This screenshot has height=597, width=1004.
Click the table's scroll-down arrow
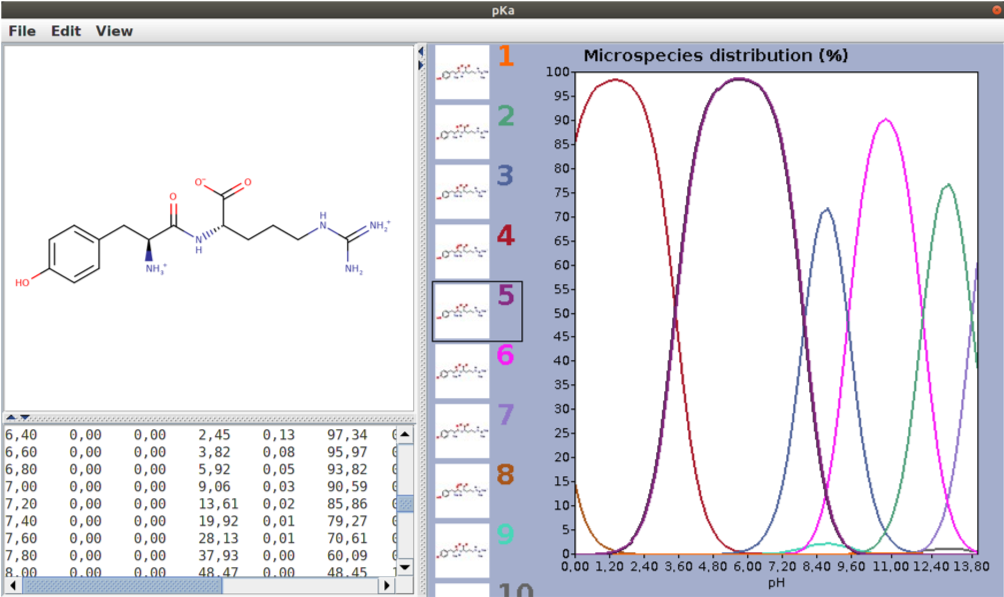[405, 568]
